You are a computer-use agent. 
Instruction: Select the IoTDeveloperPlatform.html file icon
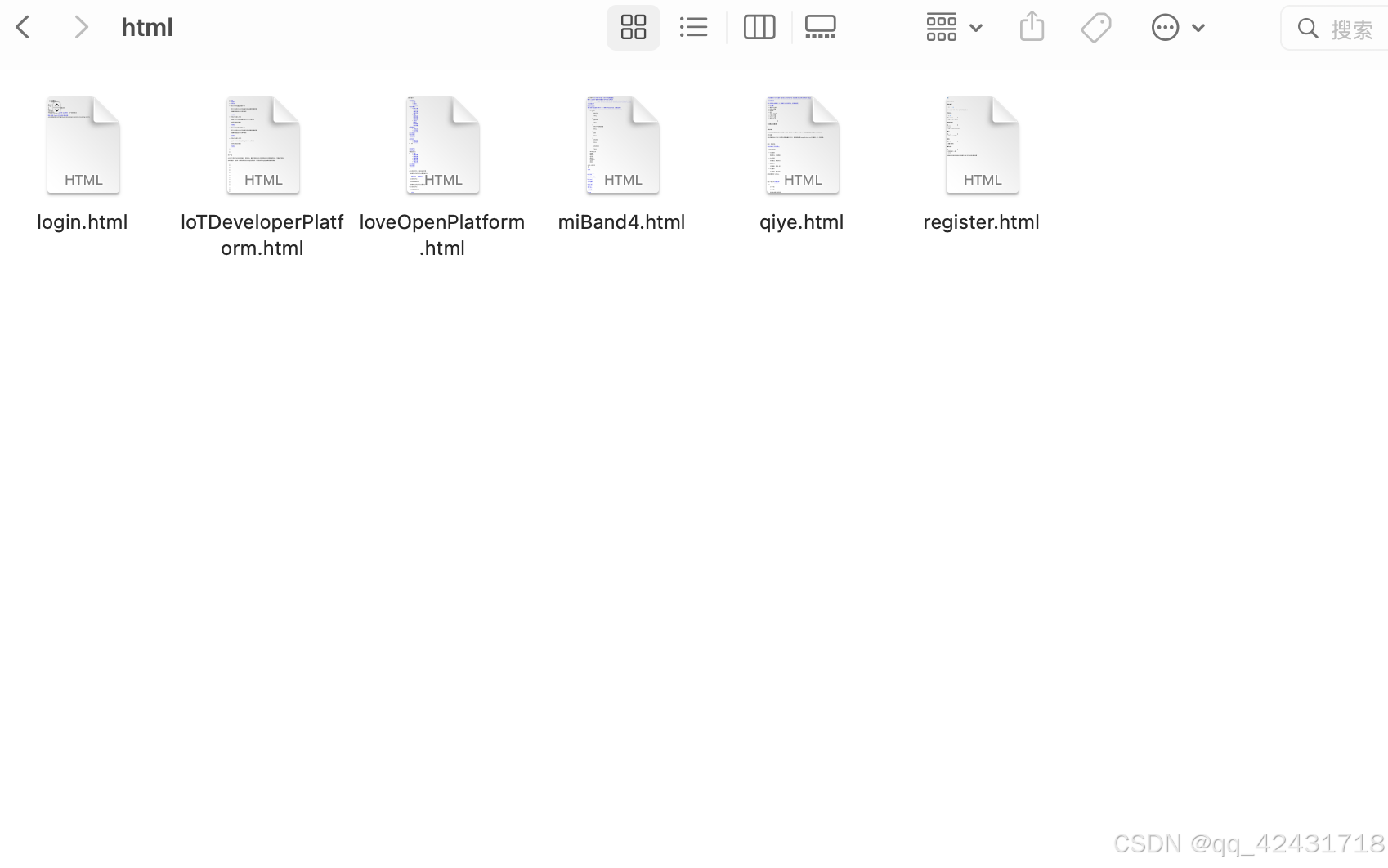(x=263, y=145)
